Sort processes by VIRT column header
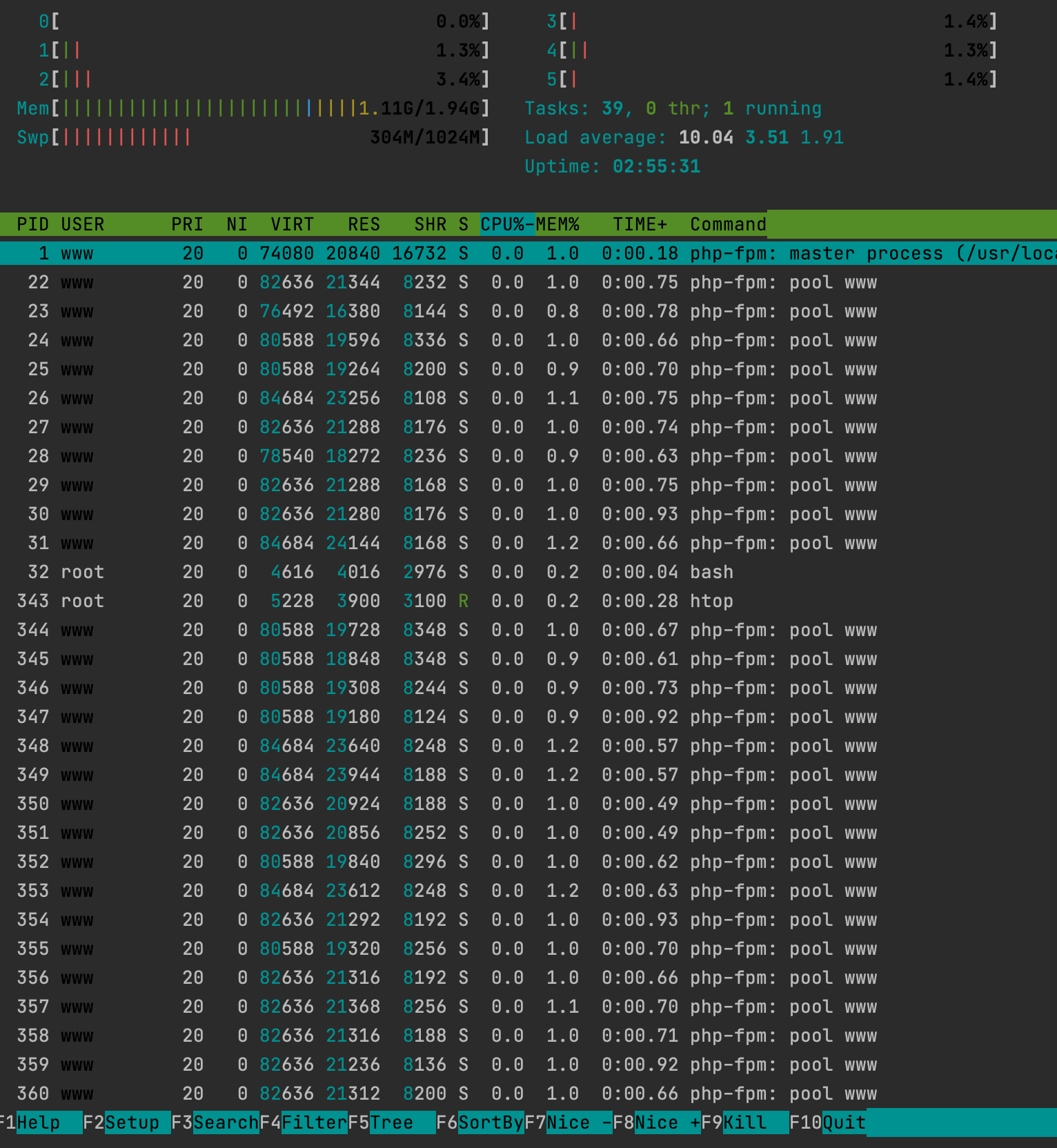The width and height of the screenshot is (1057, 1148). 292,224
